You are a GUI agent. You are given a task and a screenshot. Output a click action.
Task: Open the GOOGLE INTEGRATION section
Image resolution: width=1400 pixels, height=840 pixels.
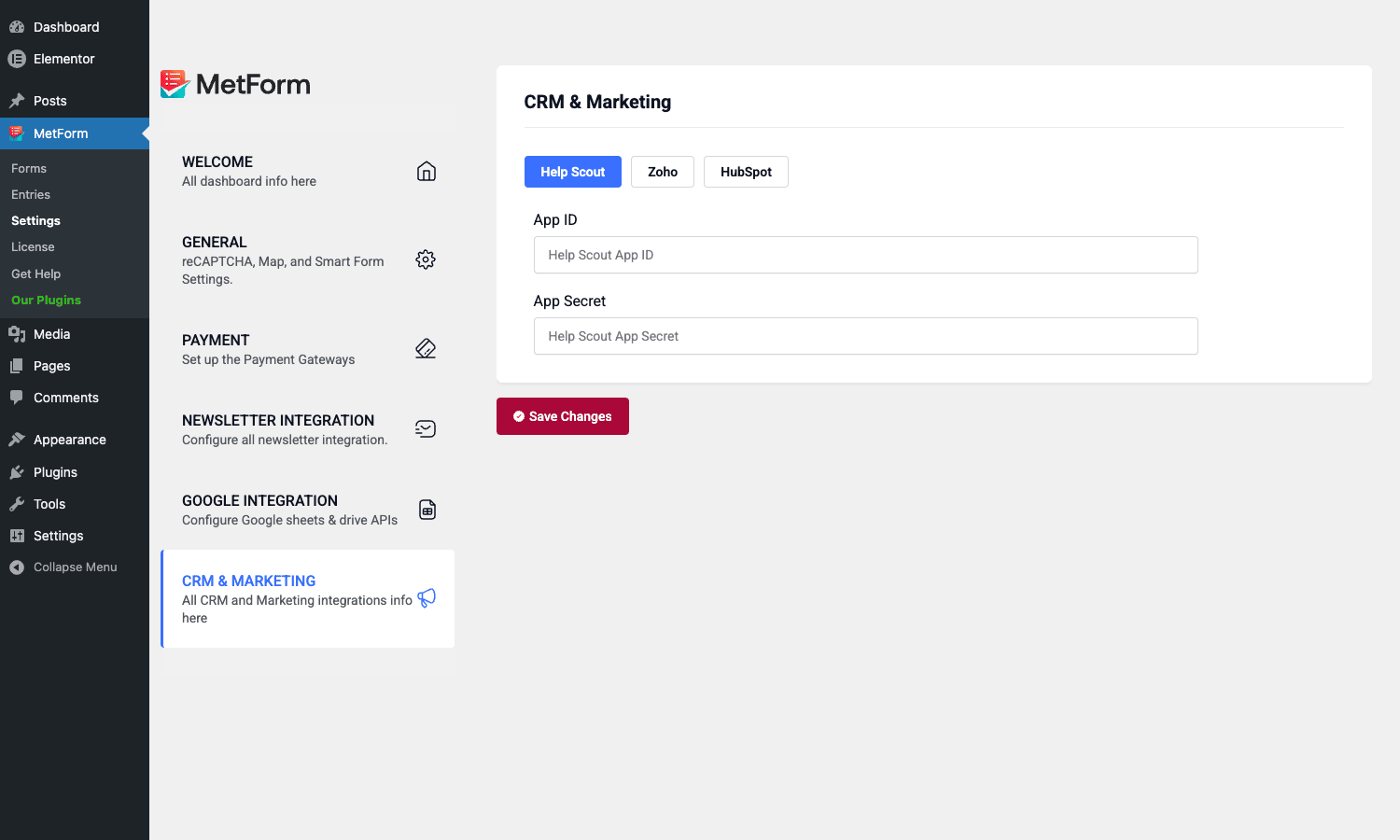308,510
